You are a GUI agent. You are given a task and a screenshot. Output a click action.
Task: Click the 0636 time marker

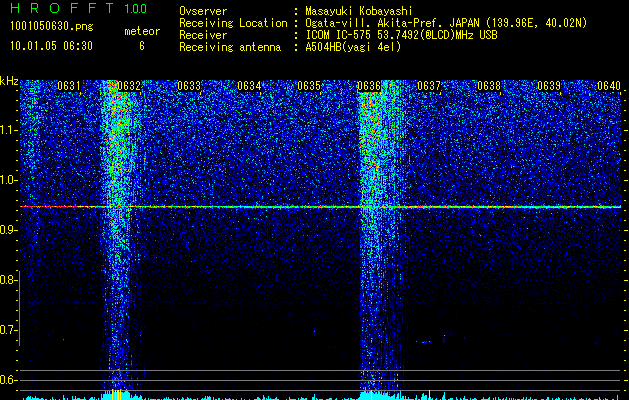369,86
